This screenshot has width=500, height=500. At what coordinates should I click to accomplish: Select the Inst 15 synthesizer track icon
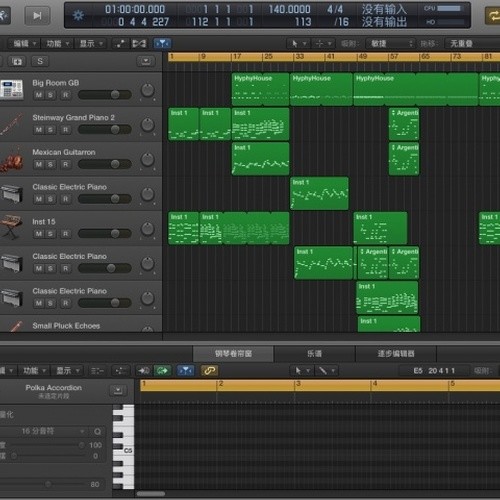pos(12,227)
